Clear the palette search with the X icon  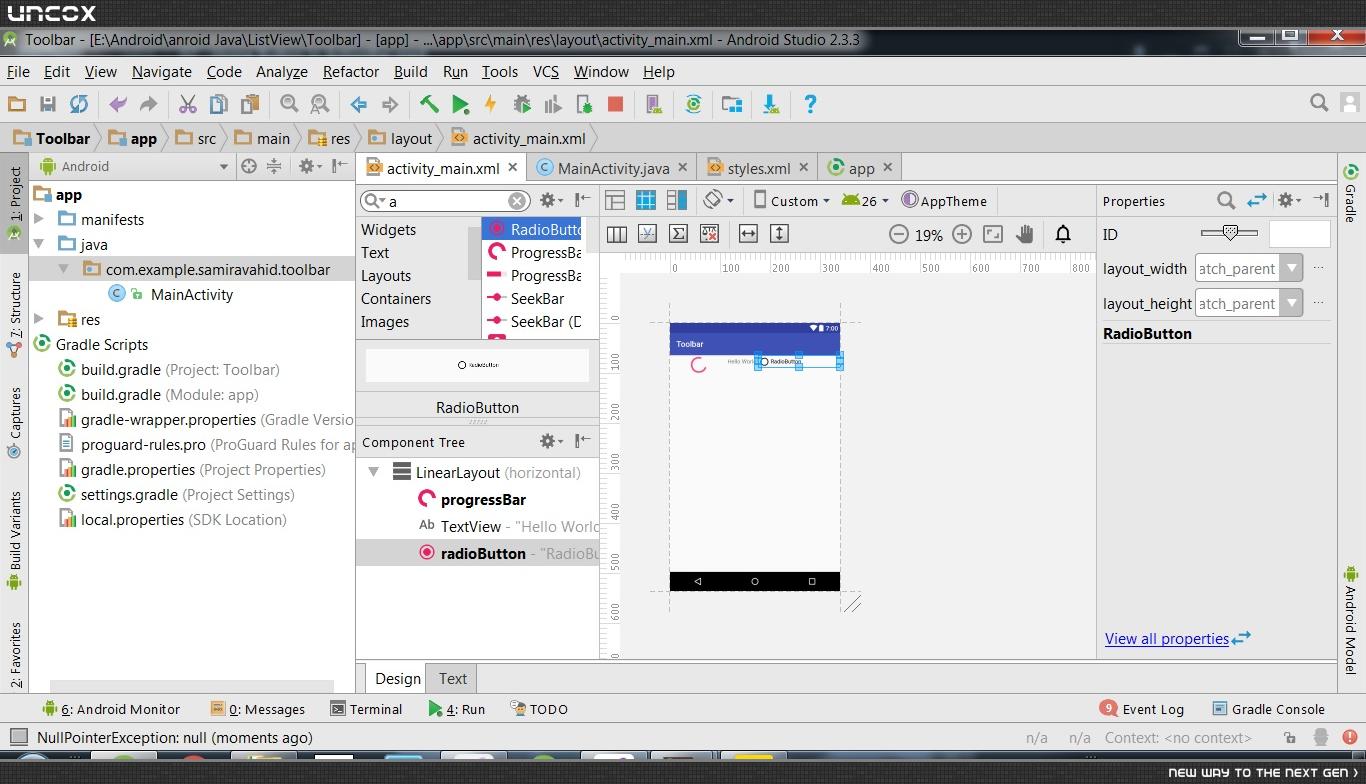(517, 201)
